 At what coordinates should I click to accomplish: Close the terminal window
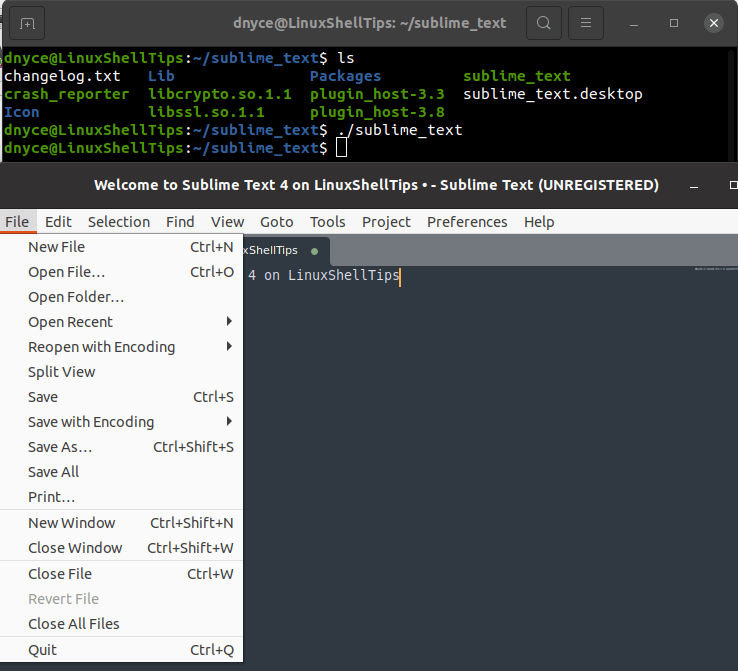tap(714, 23)
